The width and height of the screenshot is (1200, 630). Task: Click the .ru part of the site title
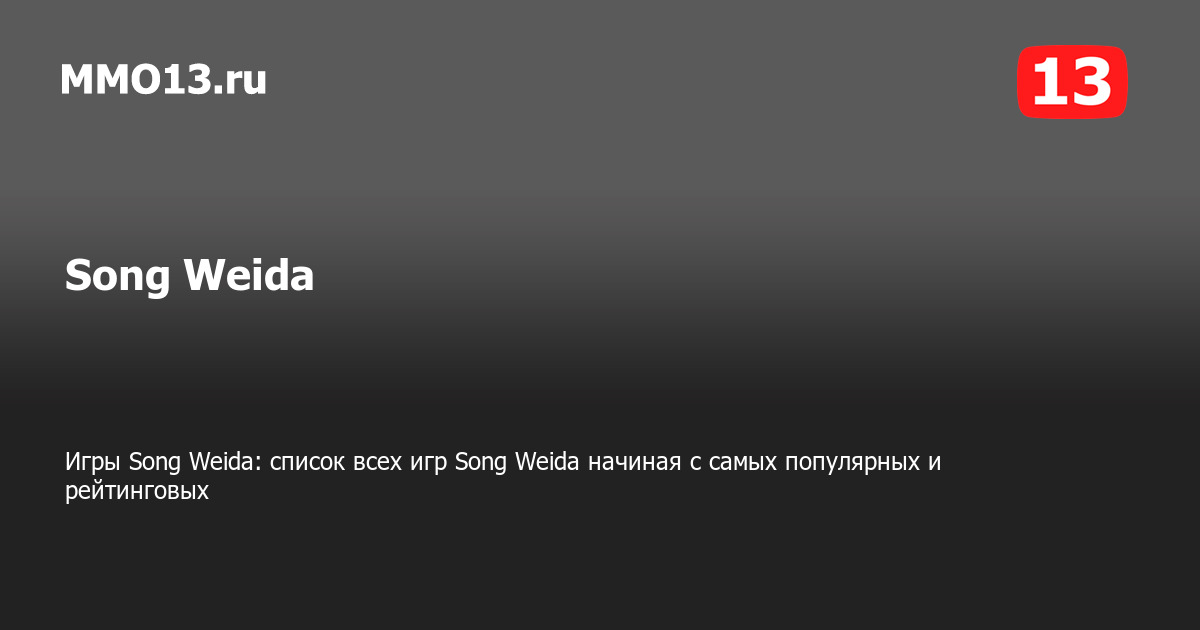tap(241, 79)
